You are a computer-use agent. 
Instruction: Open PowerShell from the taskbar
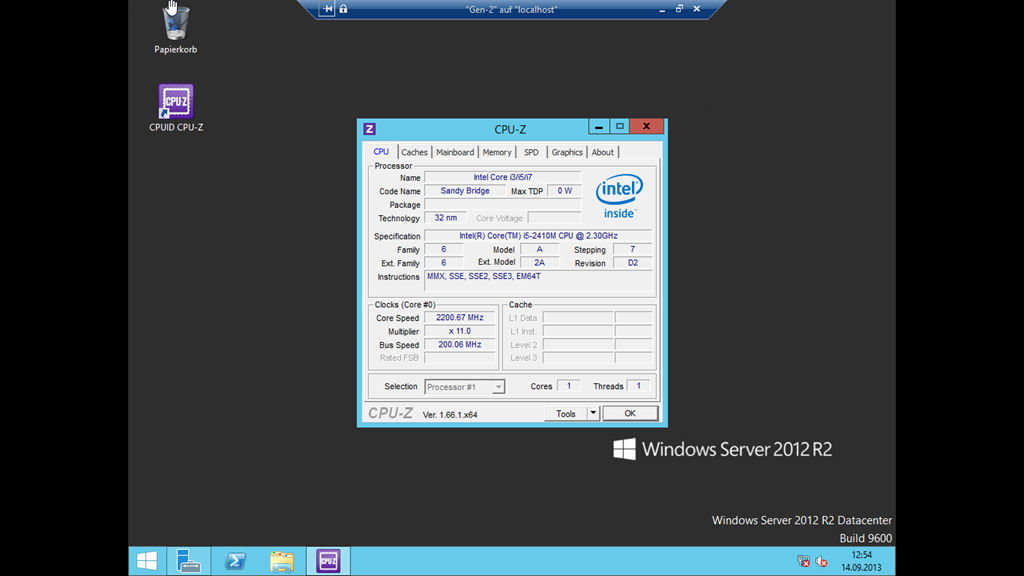pyautogui.click(x=235, y=561)
